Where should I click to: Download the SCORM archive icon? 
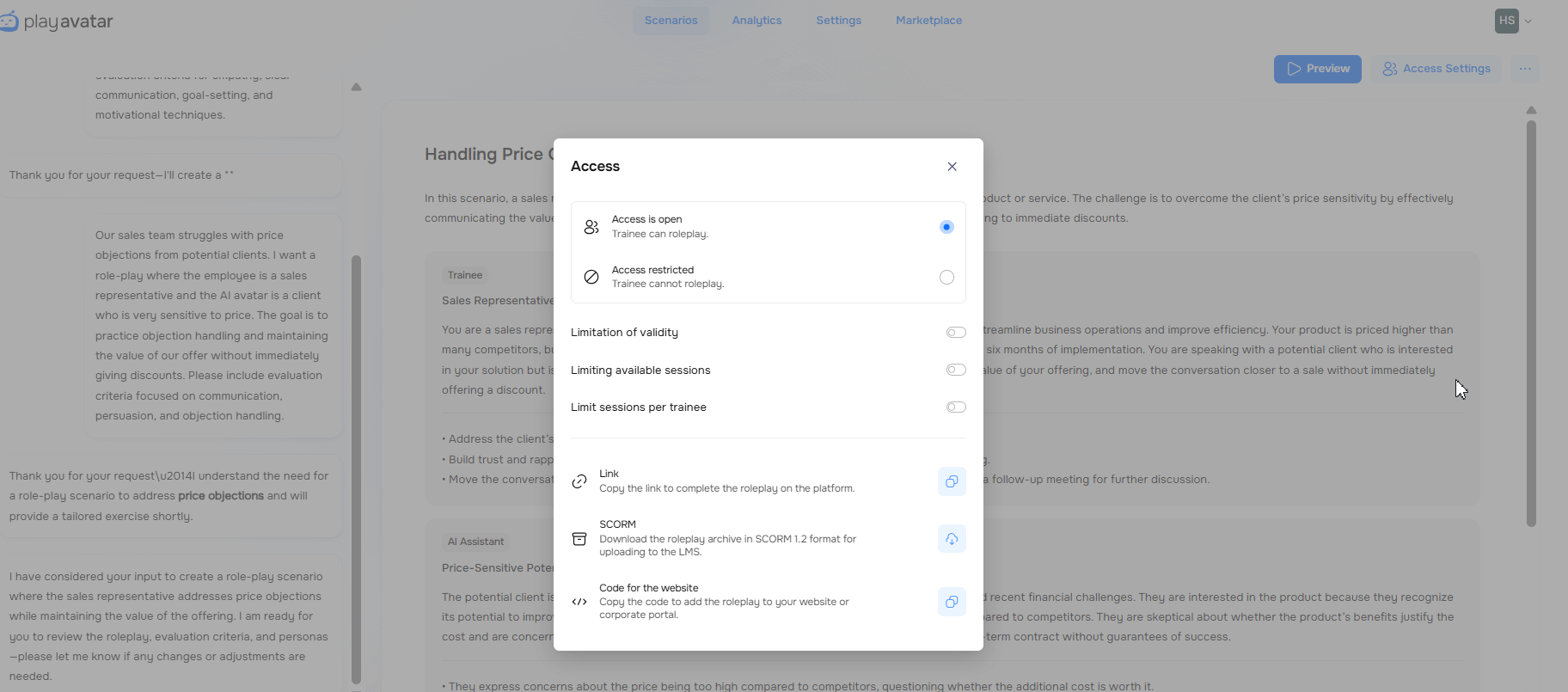tap(952, 539)
